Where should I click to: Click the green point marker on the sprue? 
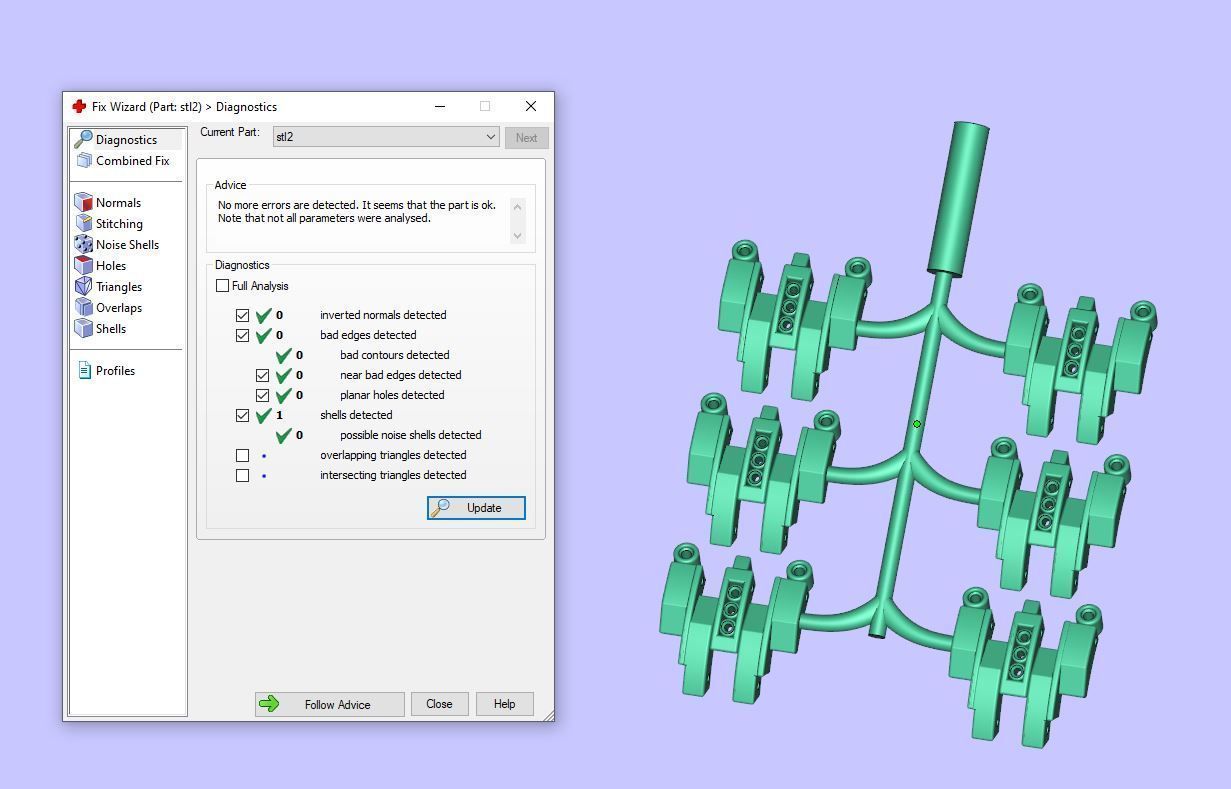coord(917,424)
